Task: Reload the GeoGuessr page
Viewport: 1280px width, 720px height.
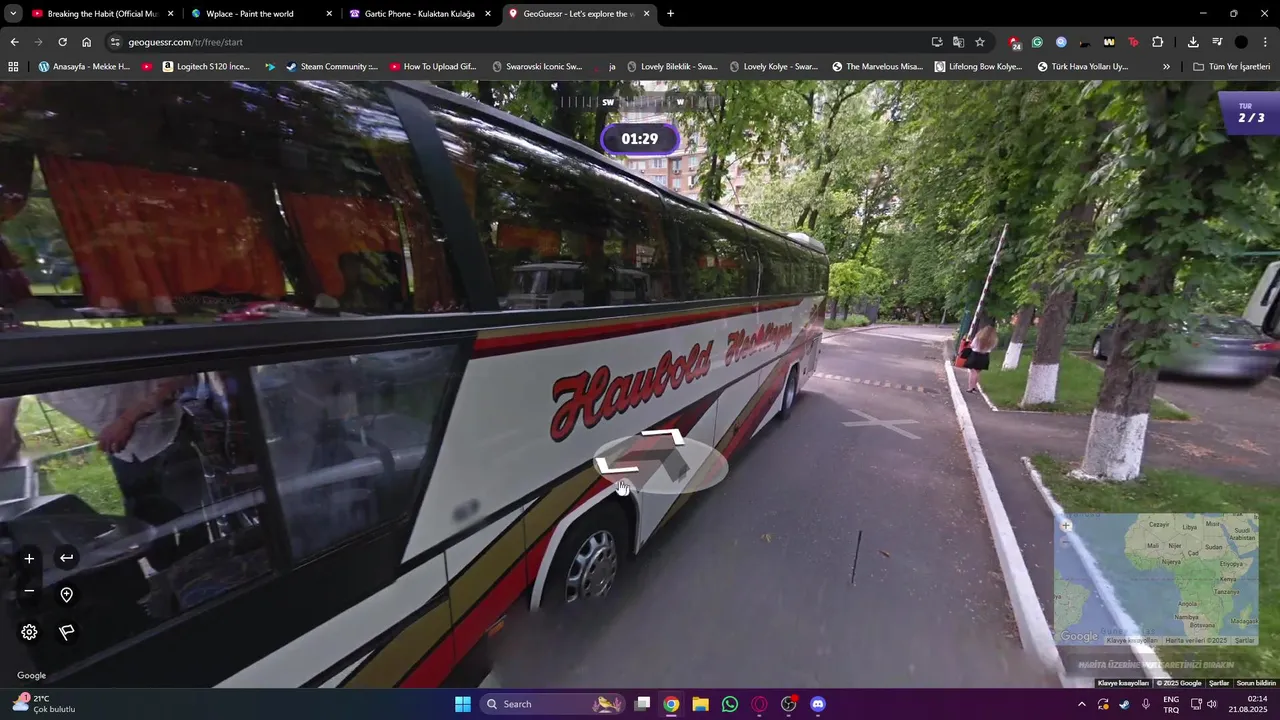Action: coord(62,42)
